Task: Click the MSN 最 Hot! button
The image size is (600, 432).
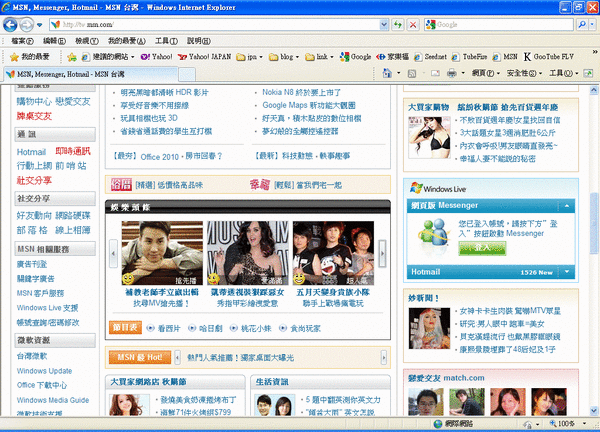Action: click(x=140, y=357)
